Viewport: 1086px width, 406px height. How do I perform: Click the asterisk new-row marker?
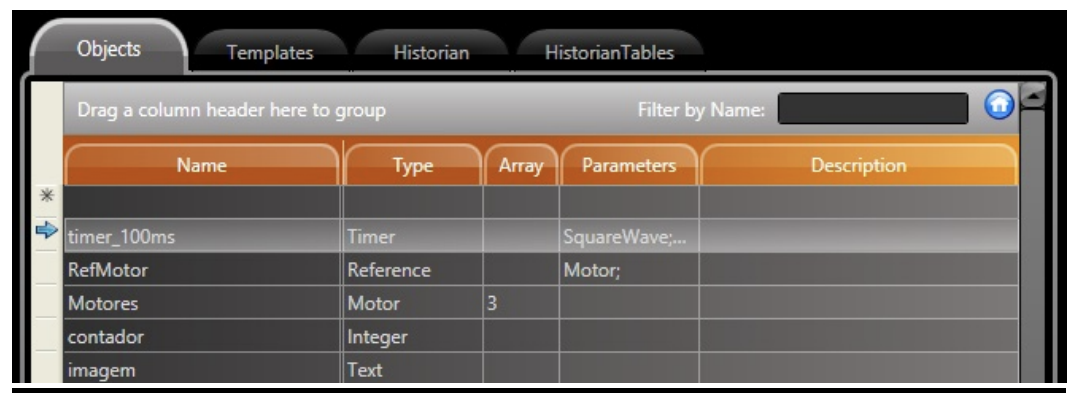point(47,196)
